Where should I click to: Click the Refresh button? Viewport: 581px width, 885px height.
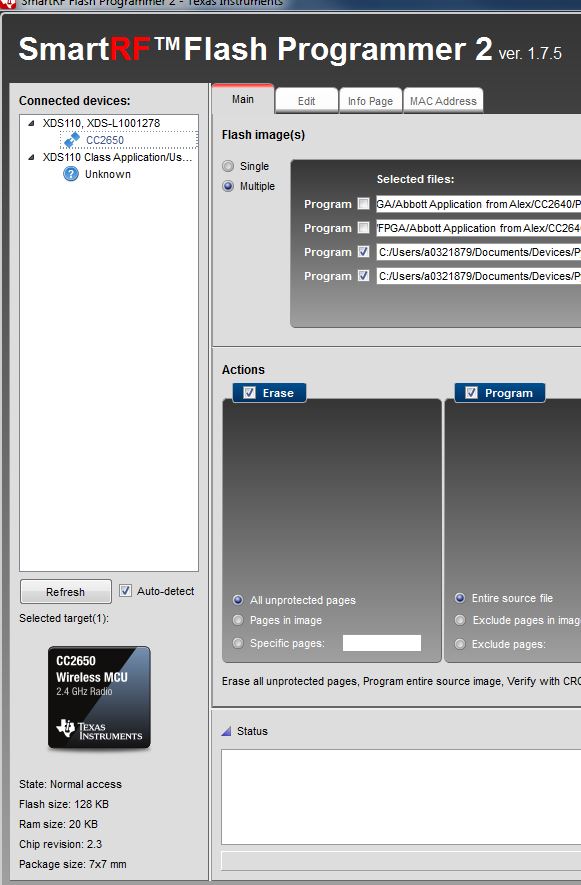click(65, 592)
